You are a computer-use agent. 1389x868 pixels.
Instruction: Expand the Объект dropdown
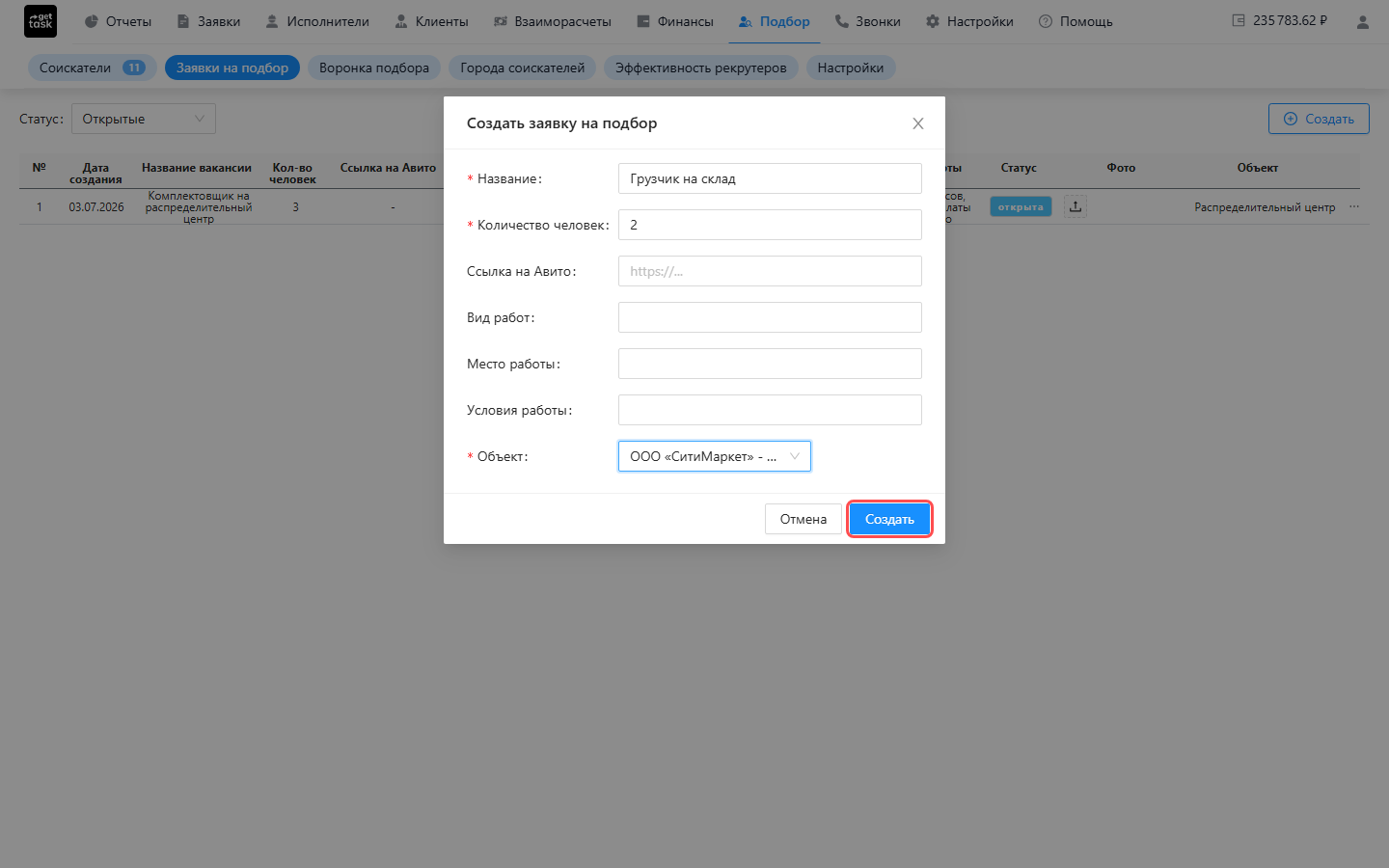pos(715,456)
